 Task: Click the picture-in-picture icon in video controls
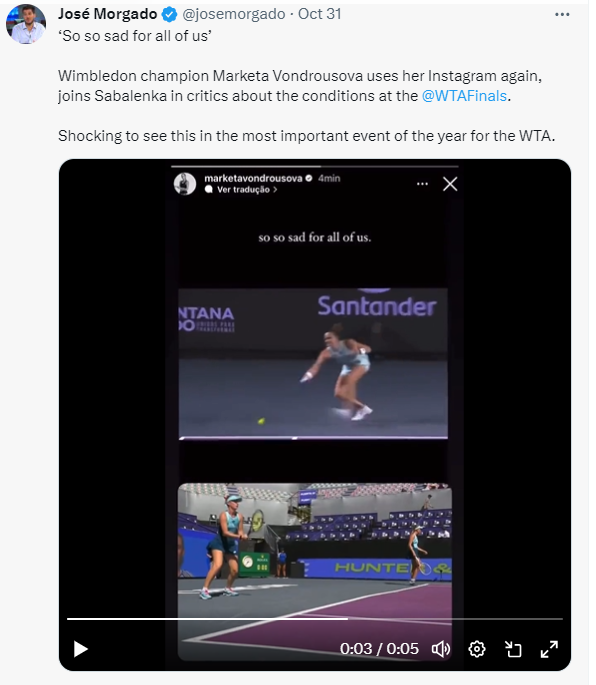(x=513, y=649)
